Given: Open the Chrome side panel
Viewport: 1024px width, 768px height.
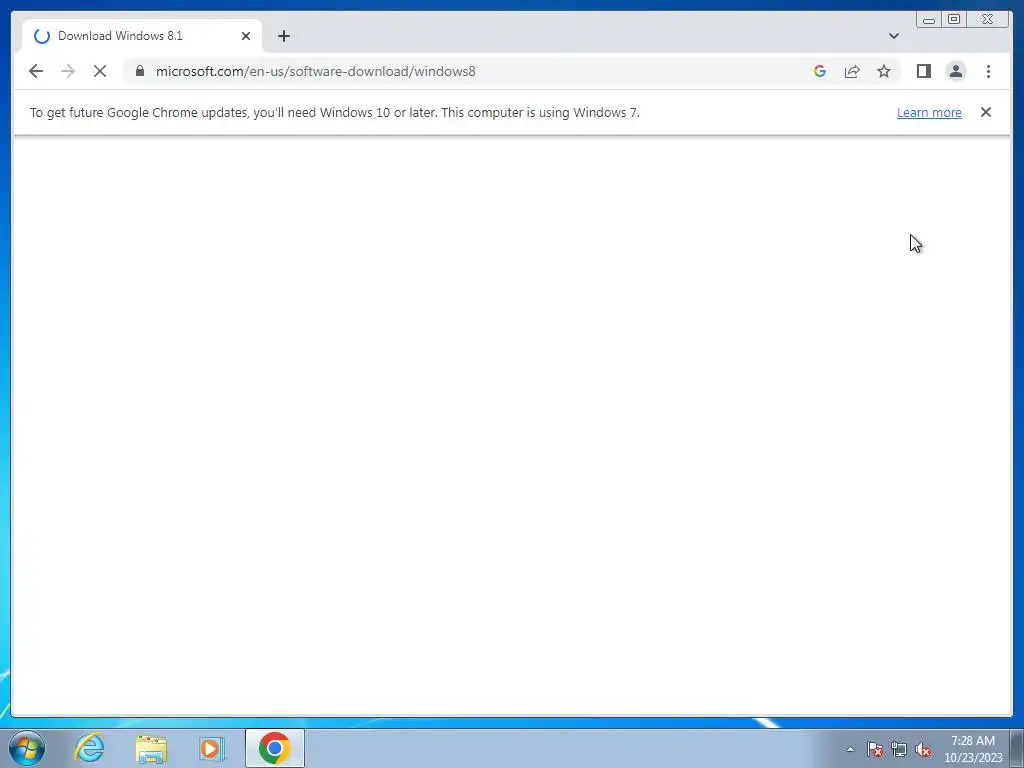Looking at the screenshot, I should (x=923, y=71).
